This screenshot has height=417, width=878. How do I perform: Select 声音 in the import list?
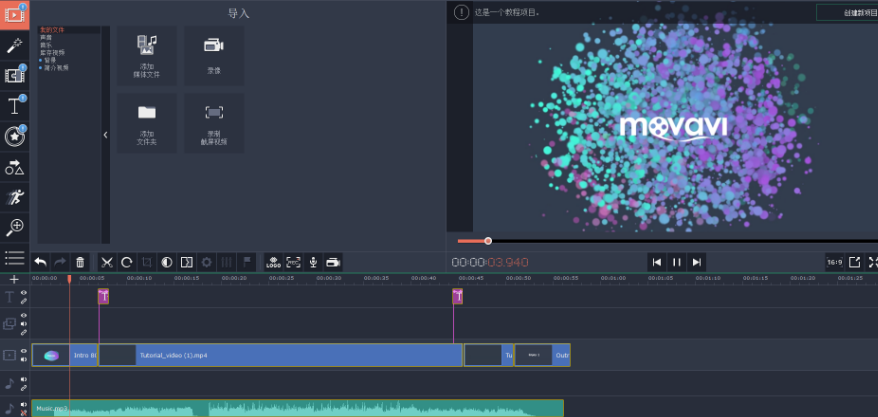[x=46, y=38]
